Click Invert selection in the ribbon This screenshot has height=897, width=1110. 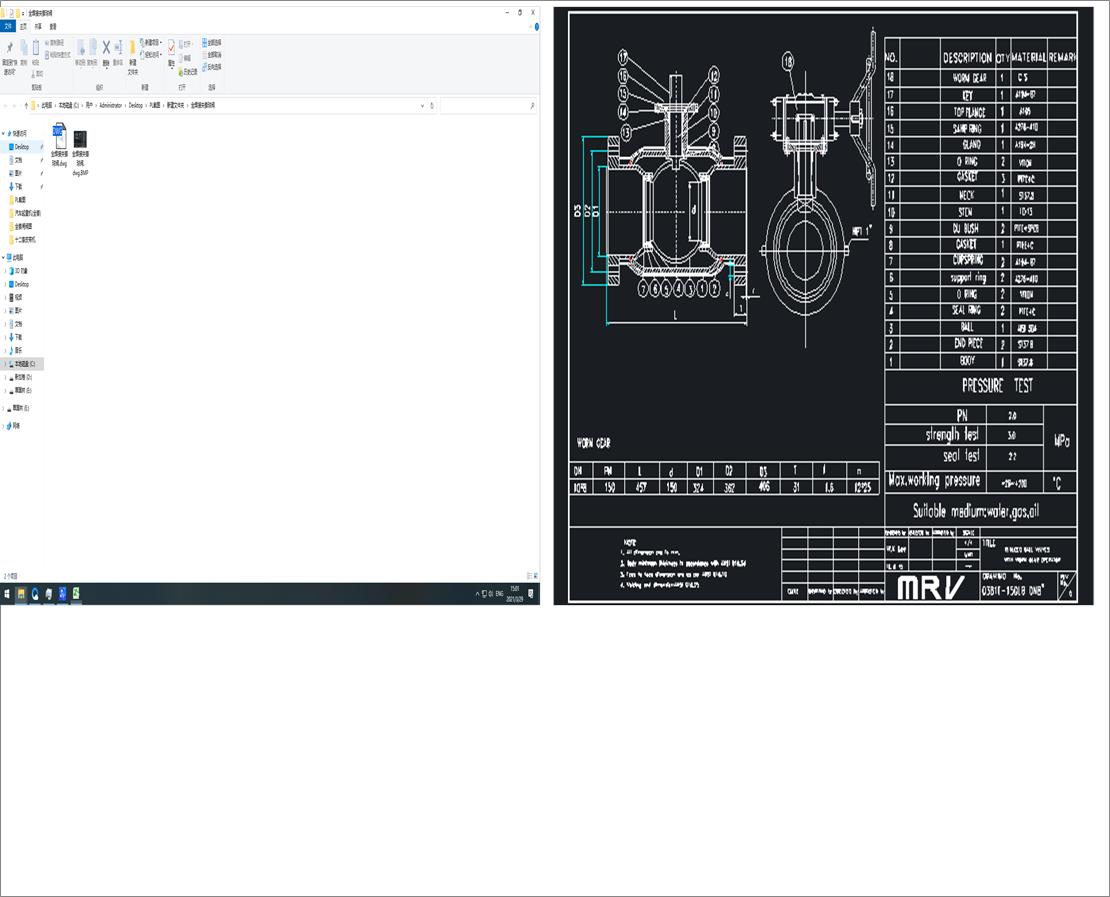(212, 67)
